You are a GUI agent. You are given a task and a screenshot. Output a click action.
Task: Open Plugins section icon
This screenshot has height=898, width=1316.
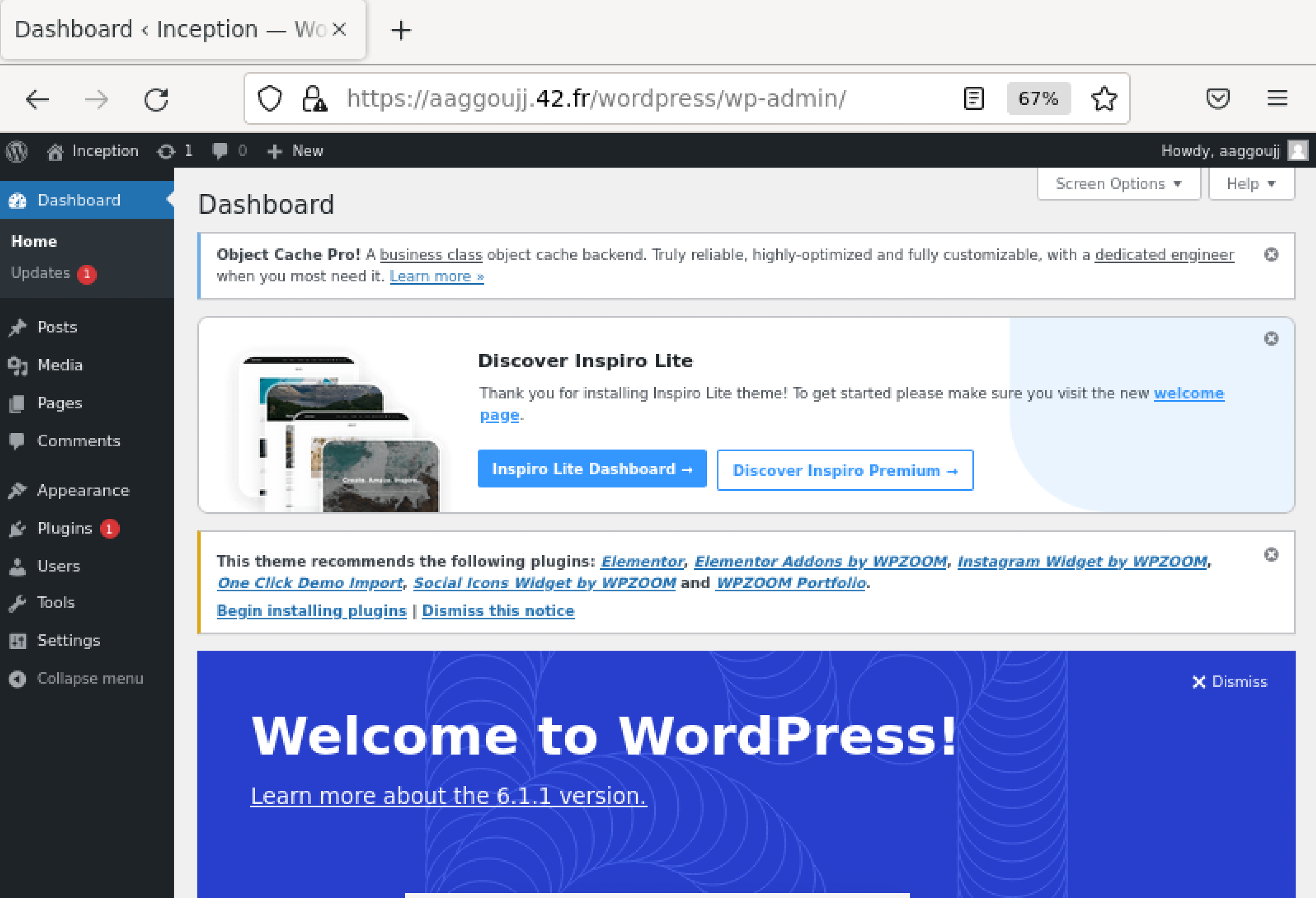[18, 528]
